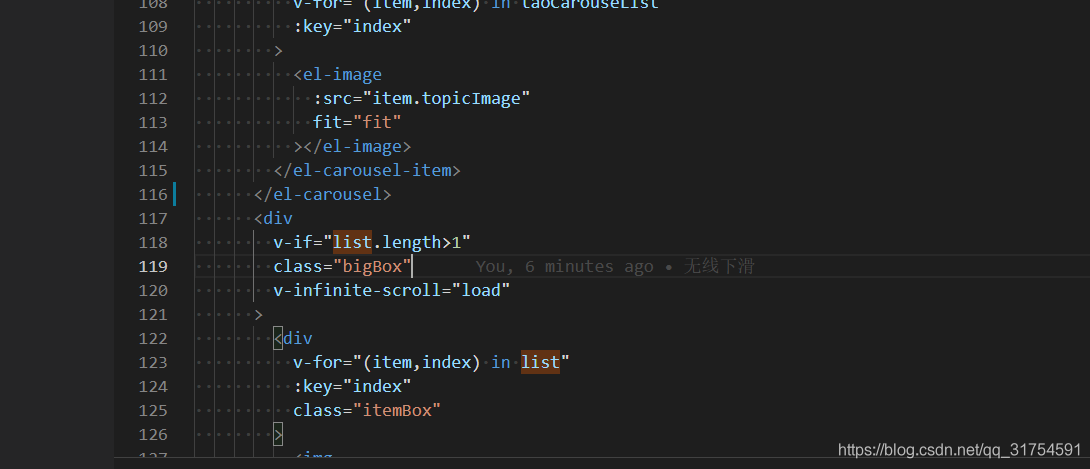Click the closing el-carousel tag
Screen dimensions: 1090x469
click(x=322, y=194)
